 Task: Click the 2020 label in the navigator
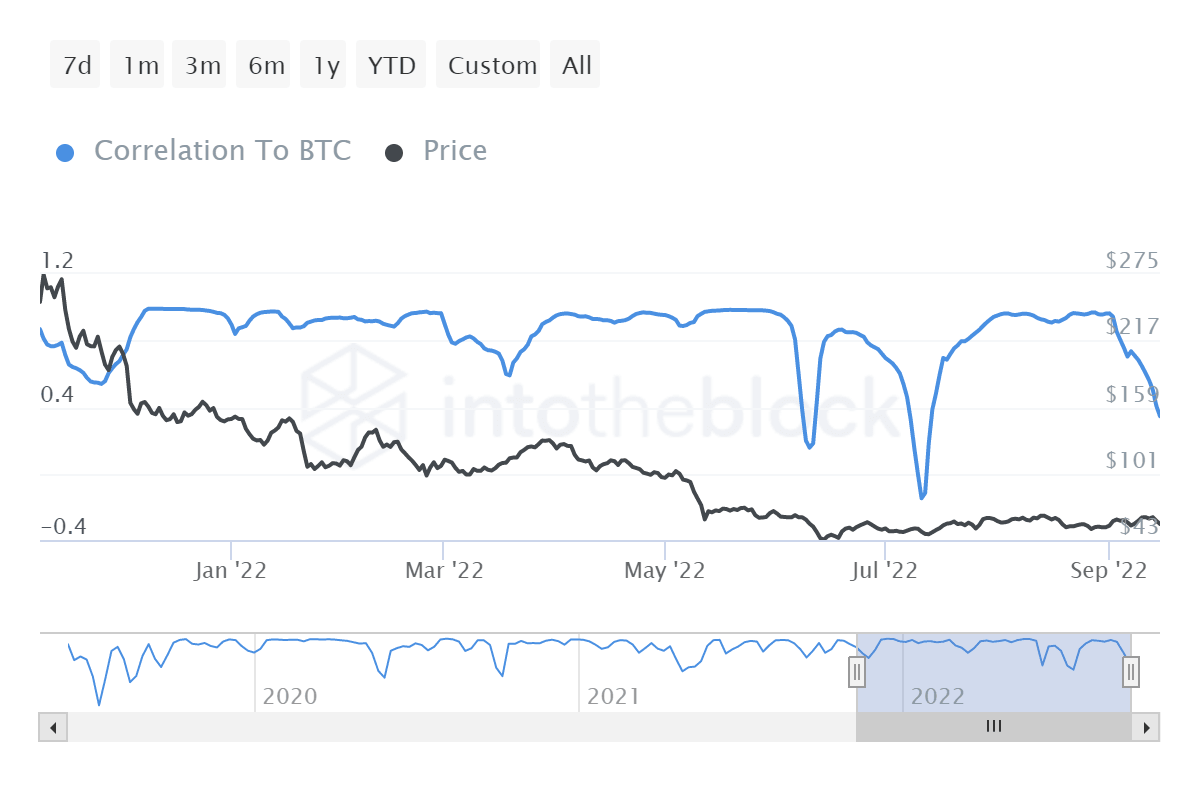pyautogui.click(x=289, y=696)
